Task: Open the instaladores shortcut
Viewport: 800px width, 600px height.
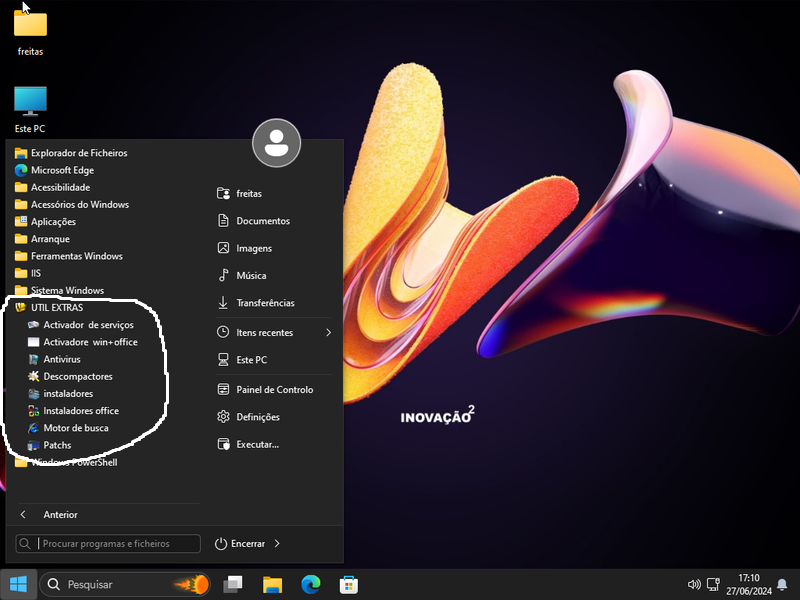Action: (60, 393)
